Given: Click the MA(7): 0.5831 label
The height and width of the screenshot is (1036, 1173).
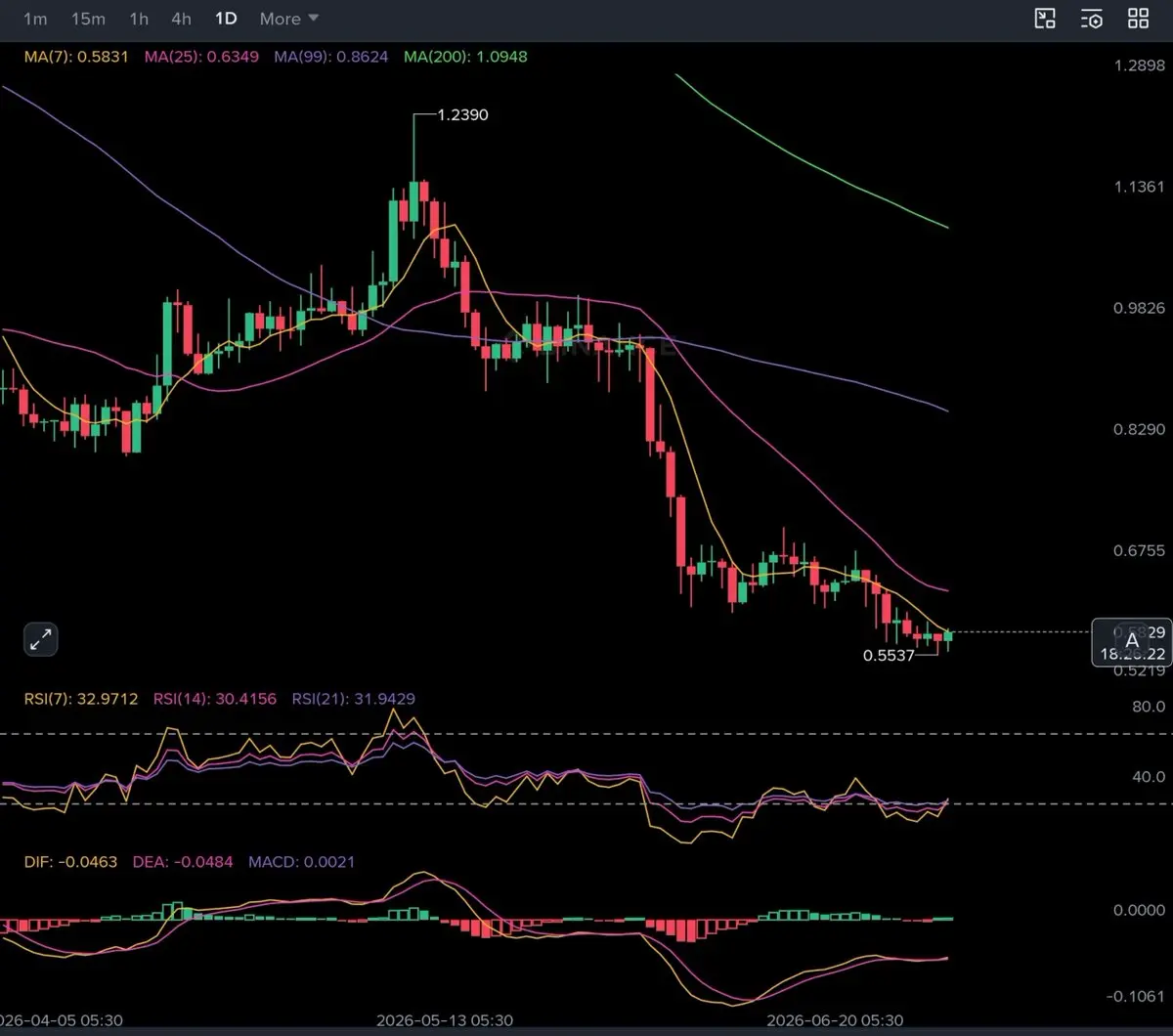Looking at the screenshot, I should tap(76, 57).
